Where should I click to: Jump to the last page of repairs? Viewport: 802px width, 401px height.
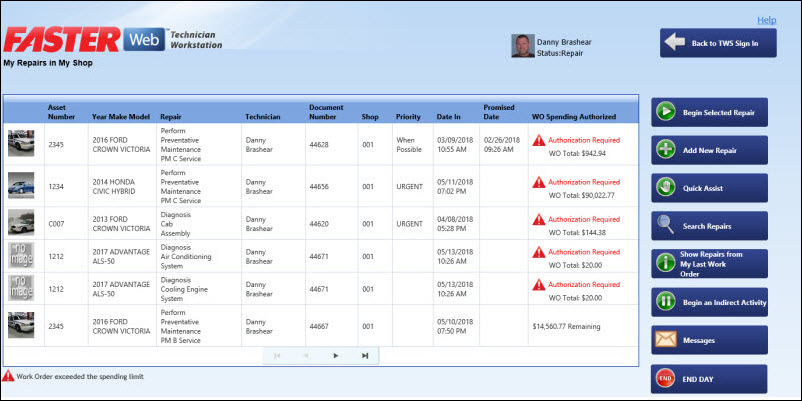pyautogui.click(x=365, y=355)
